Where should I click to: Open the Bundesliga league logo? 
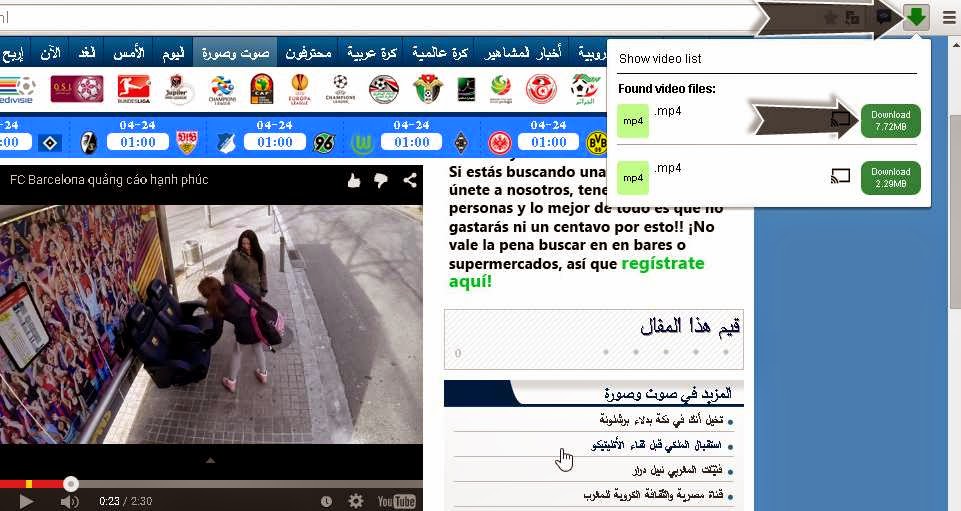(x=134, y=89)
